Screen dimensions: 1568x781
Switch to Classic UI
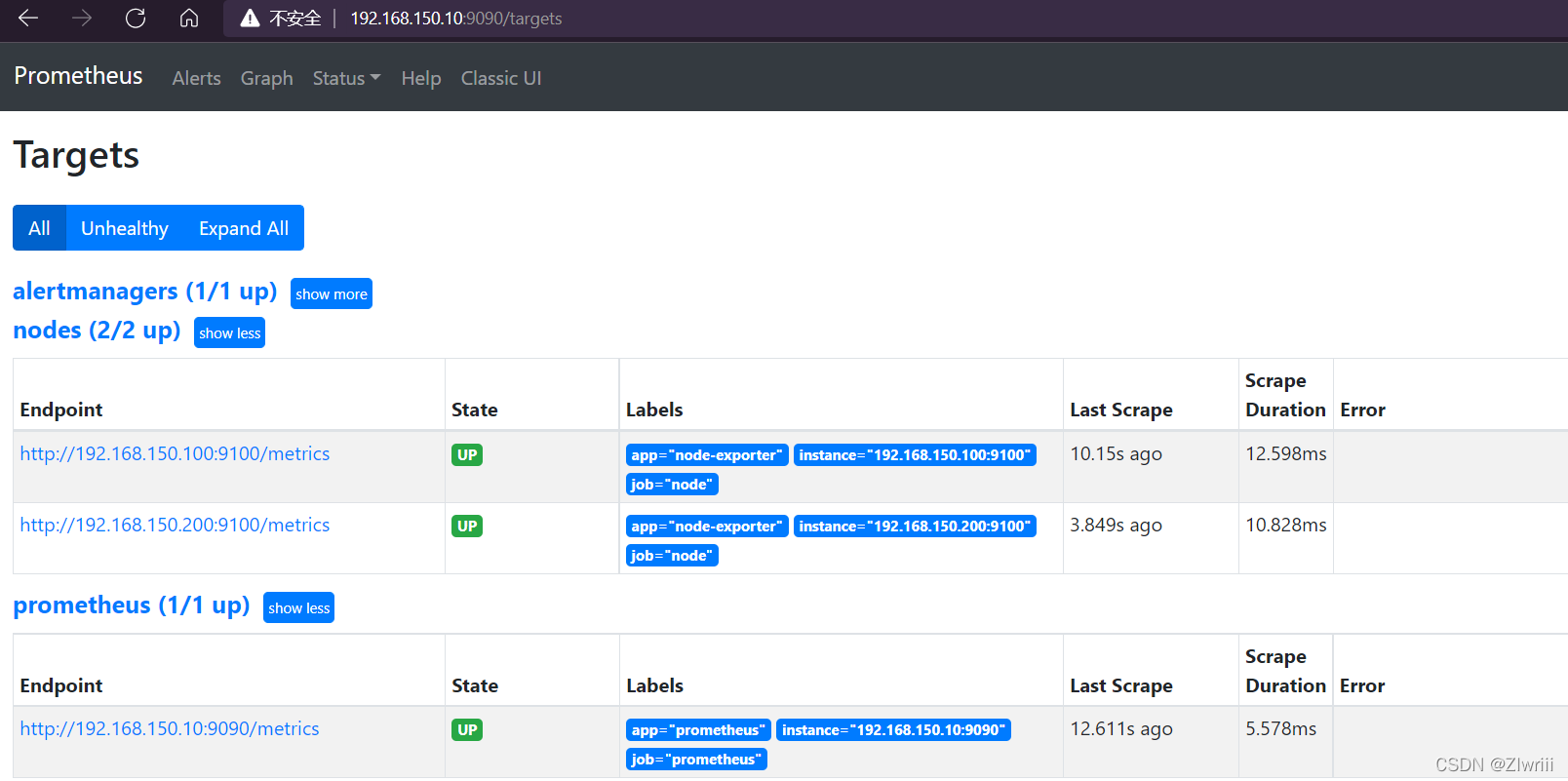pos(500,78)
